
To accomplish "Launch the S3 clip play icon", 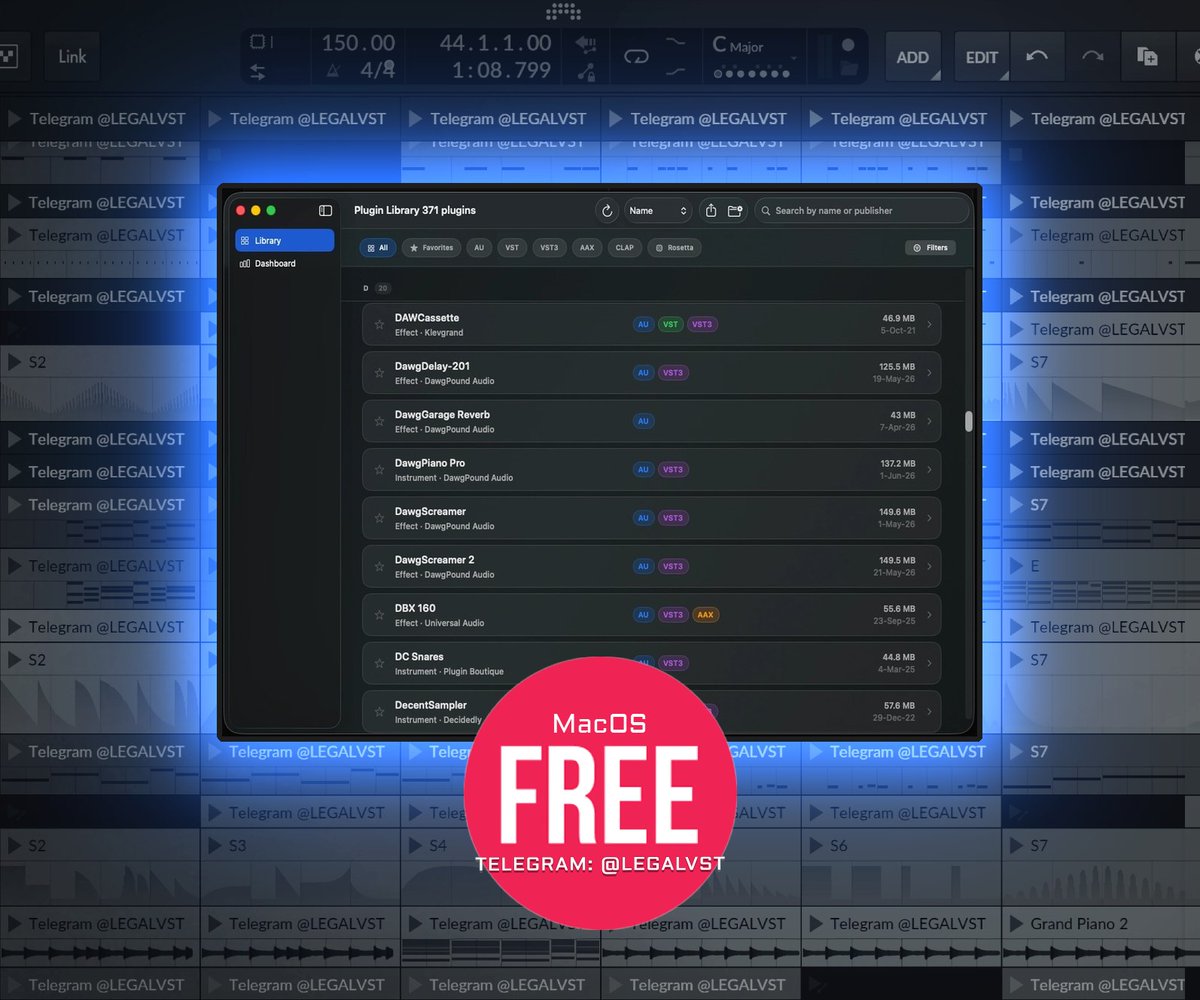I will coord(214,846).
